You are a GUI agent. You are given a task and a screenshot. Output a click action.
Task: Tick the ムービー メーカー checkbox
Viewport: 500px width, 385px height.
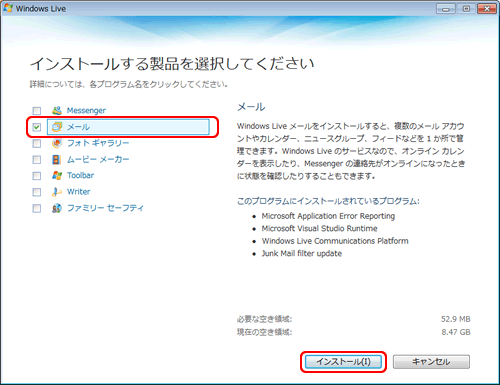37,160
